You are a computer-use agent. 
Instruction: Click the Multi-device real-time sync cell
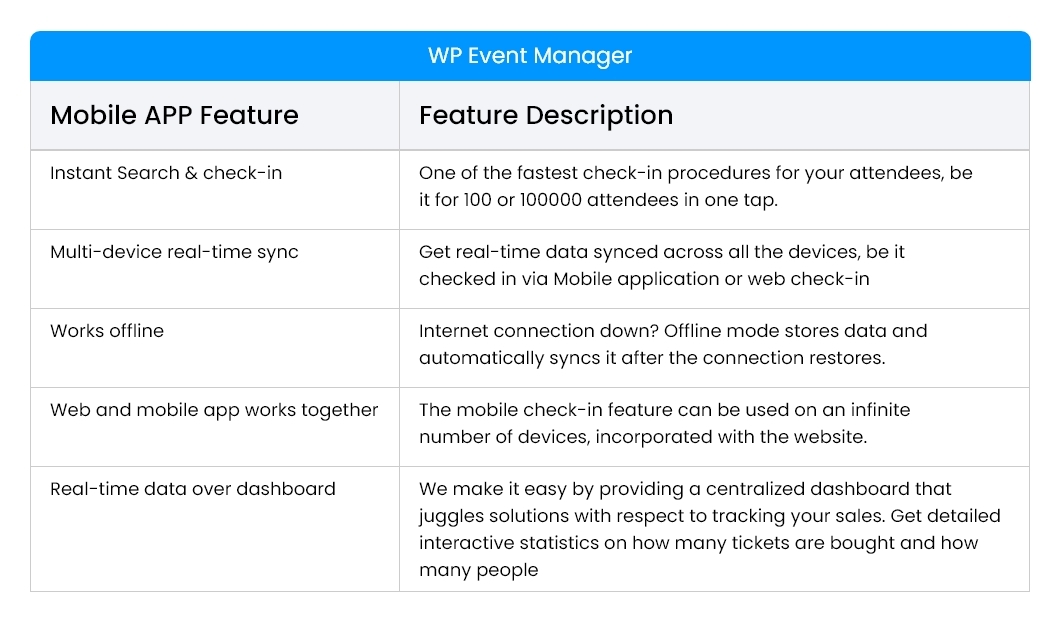174,252
